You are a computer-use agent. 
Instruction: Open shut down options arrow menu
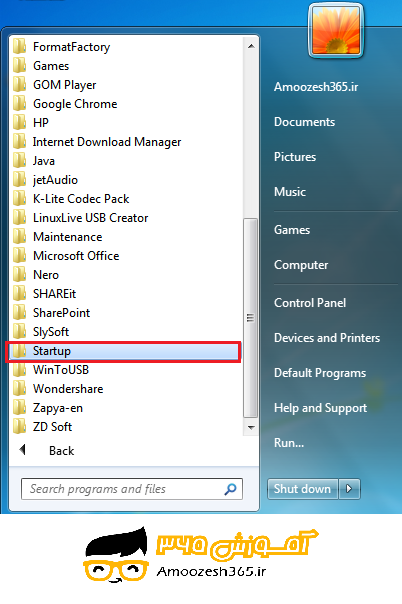(x=349, y=489)
